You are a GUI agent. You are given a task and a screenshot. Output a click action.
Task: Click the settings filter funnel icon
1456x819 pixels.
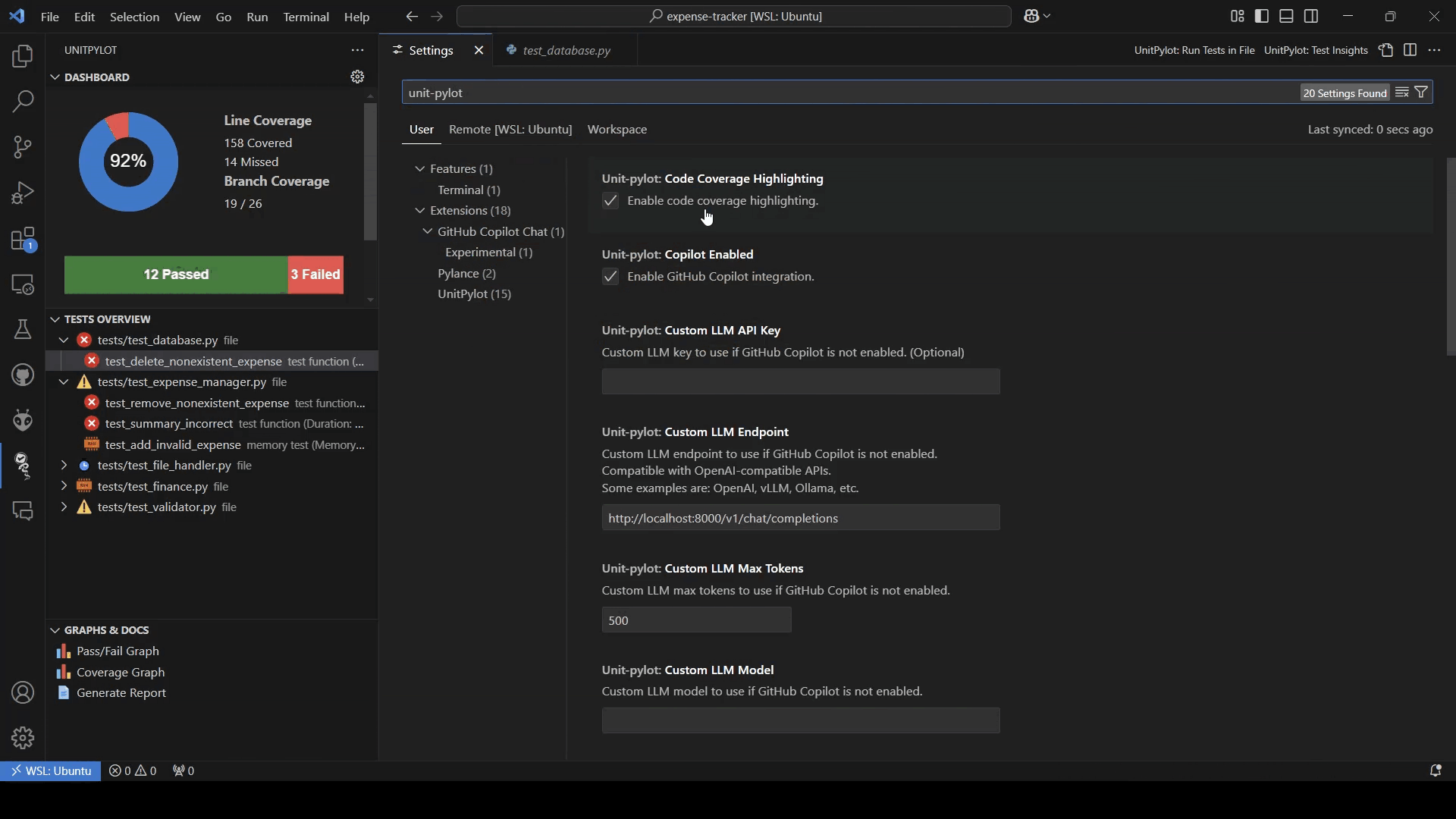[1422, 93]
